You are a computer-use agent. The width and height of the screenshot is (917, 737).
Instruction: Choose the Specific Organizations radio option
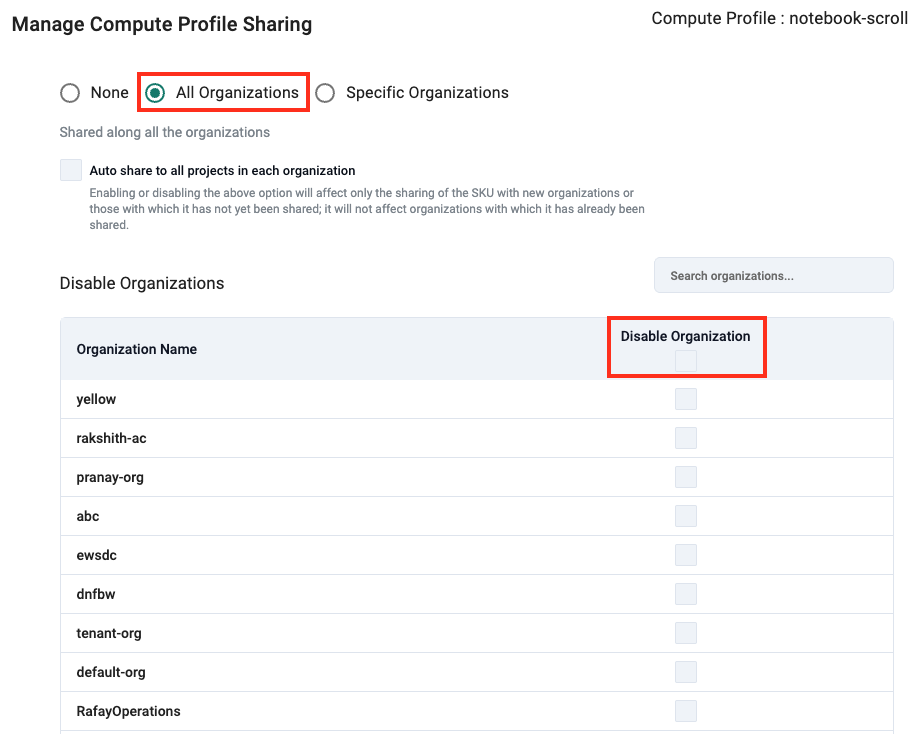click(325, 93)
